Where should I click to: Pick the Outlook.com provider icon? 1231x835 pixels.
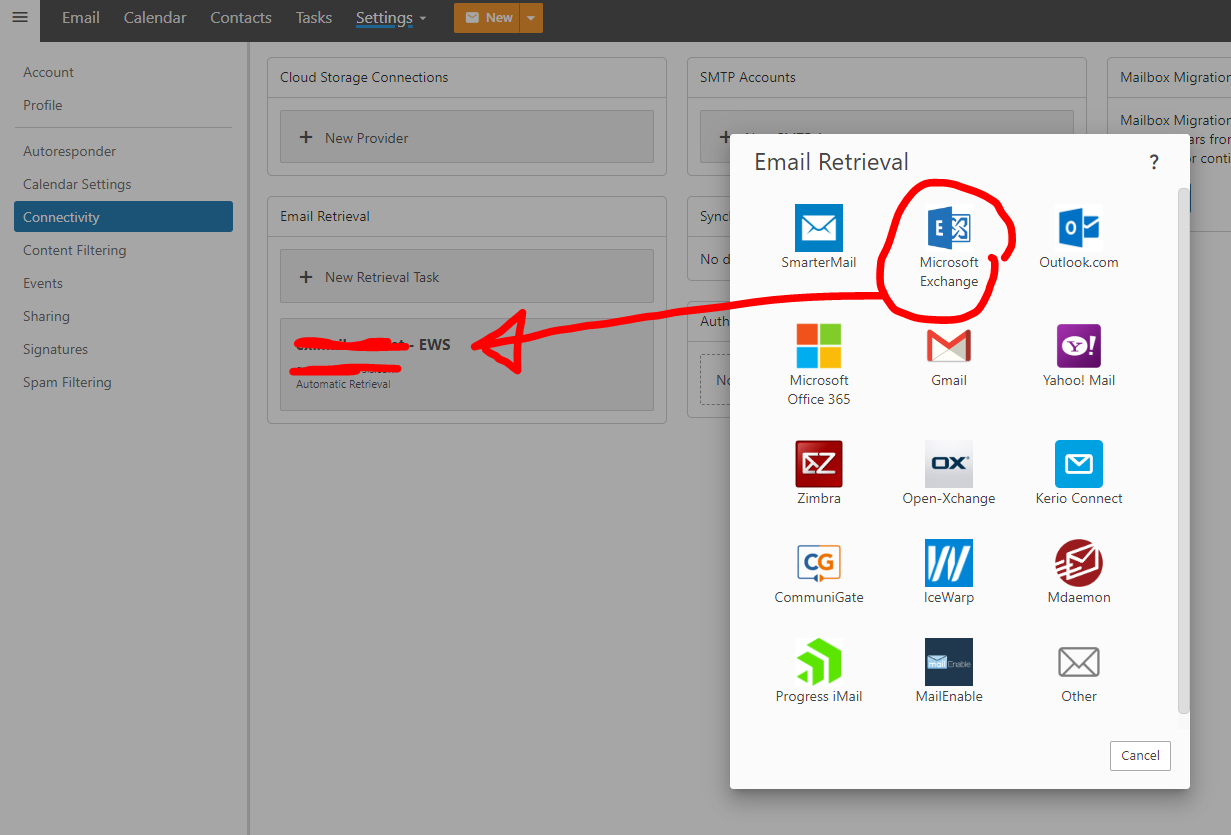click(1079, 228)
